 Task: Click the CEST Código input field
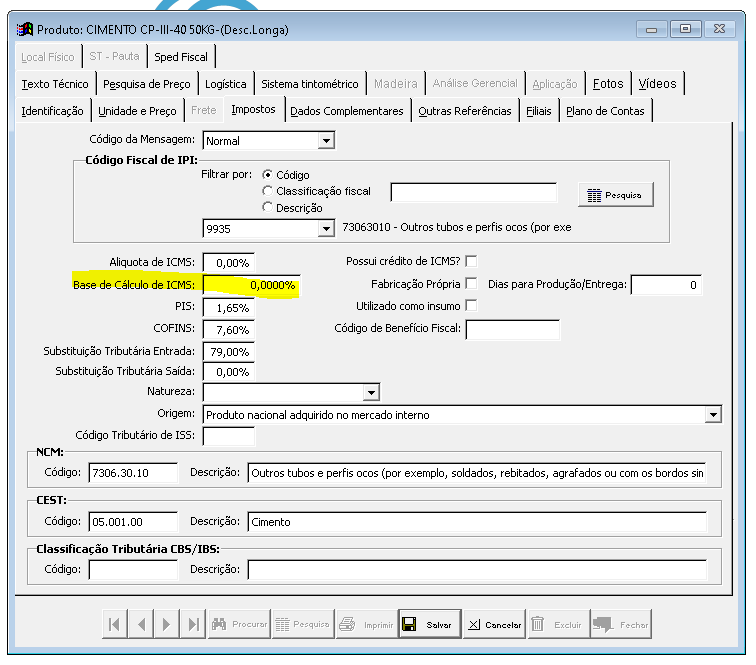click(132, 521)
